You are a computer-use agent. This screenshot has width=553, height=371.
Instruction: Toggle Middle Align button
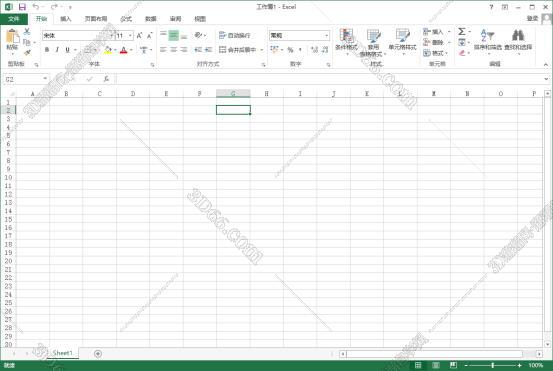point(174,35)
